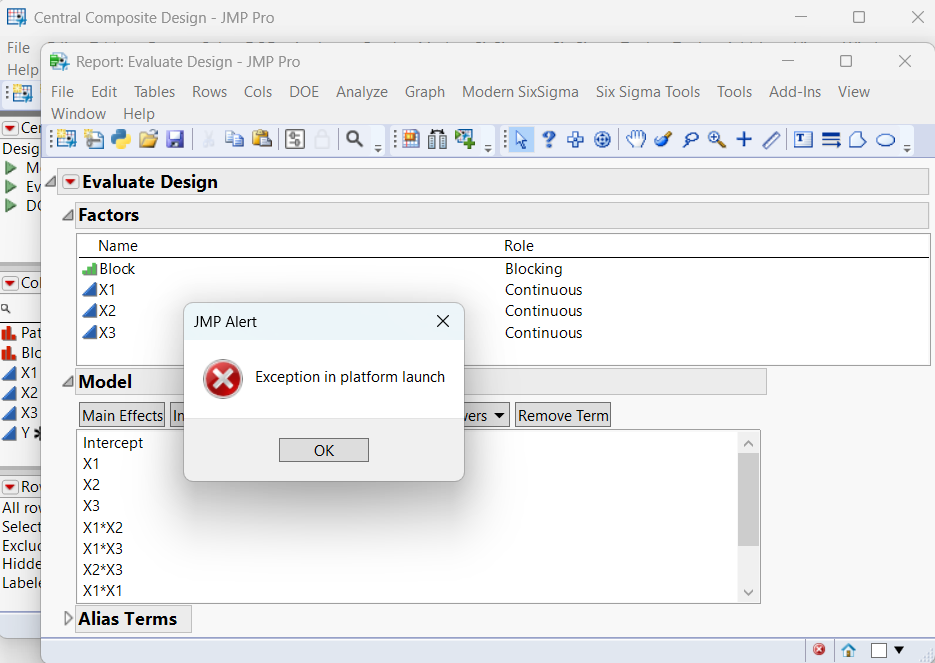Screen dimensions: 935x663
Task: Select the Scroller target tool
Action: tap(603, 140)
